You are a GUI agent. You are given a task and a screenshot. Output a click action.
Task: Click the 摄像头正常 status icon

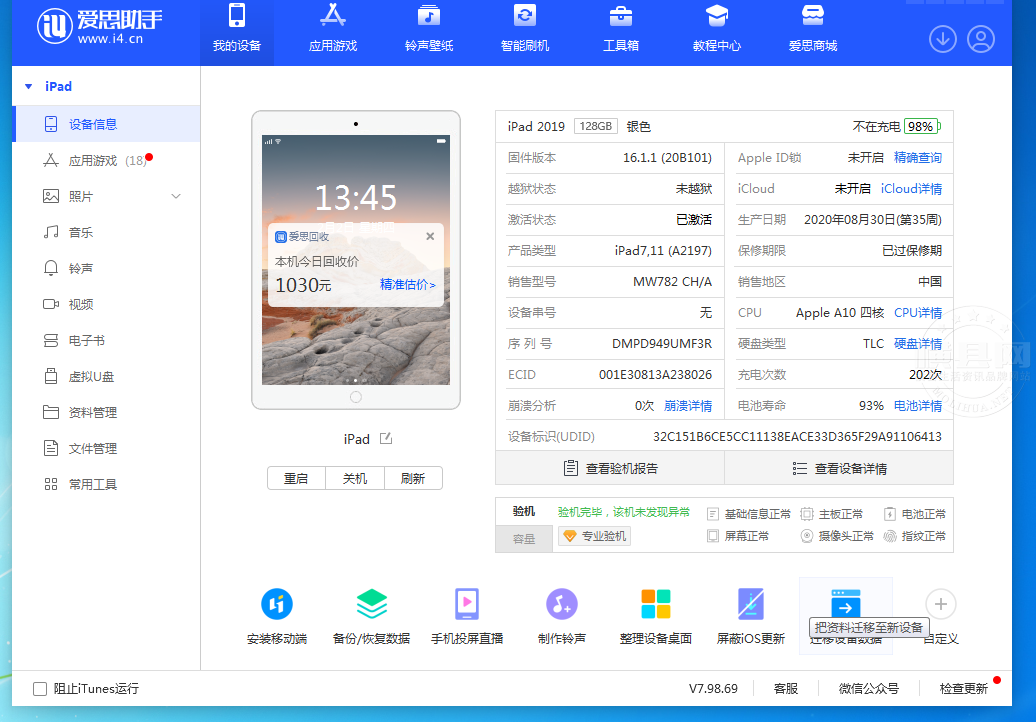click(806, 536)
